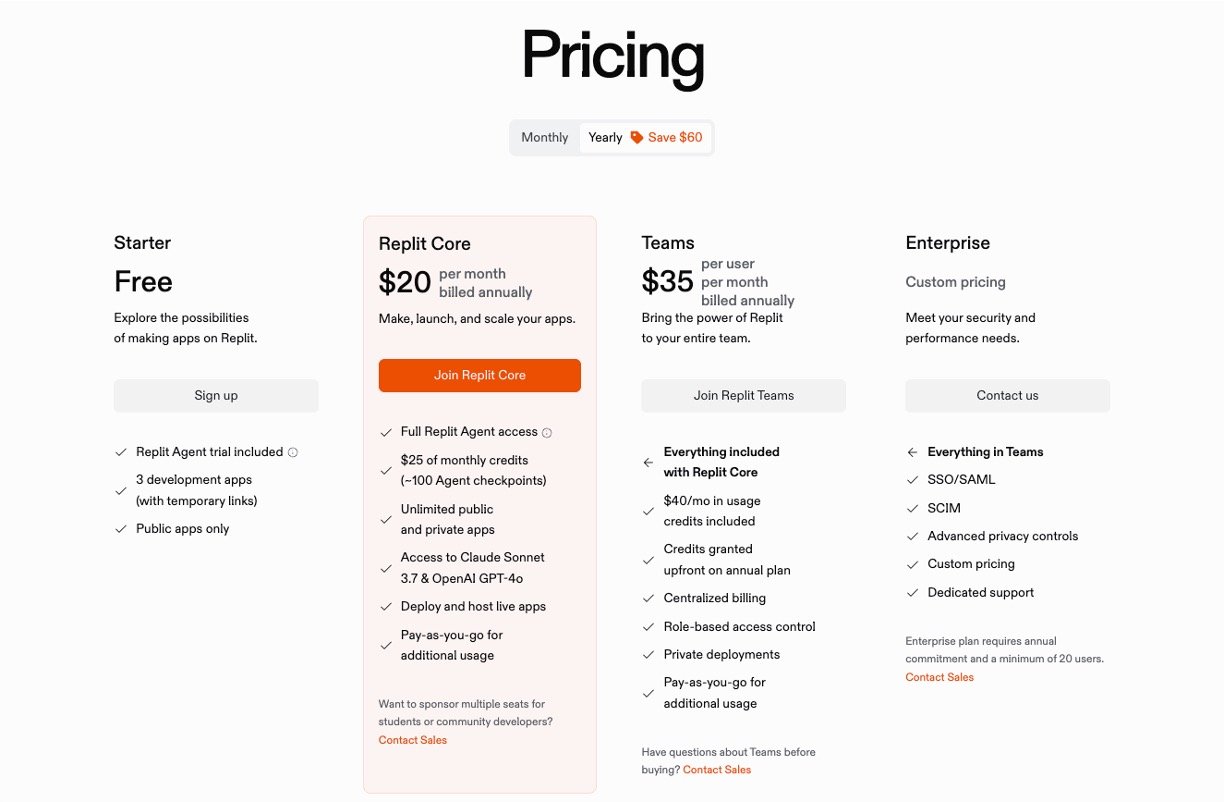Click the left arrow beside Everything in Teams
The height and width of the screenshot is (802, 1224).
(x=912, y=453)
